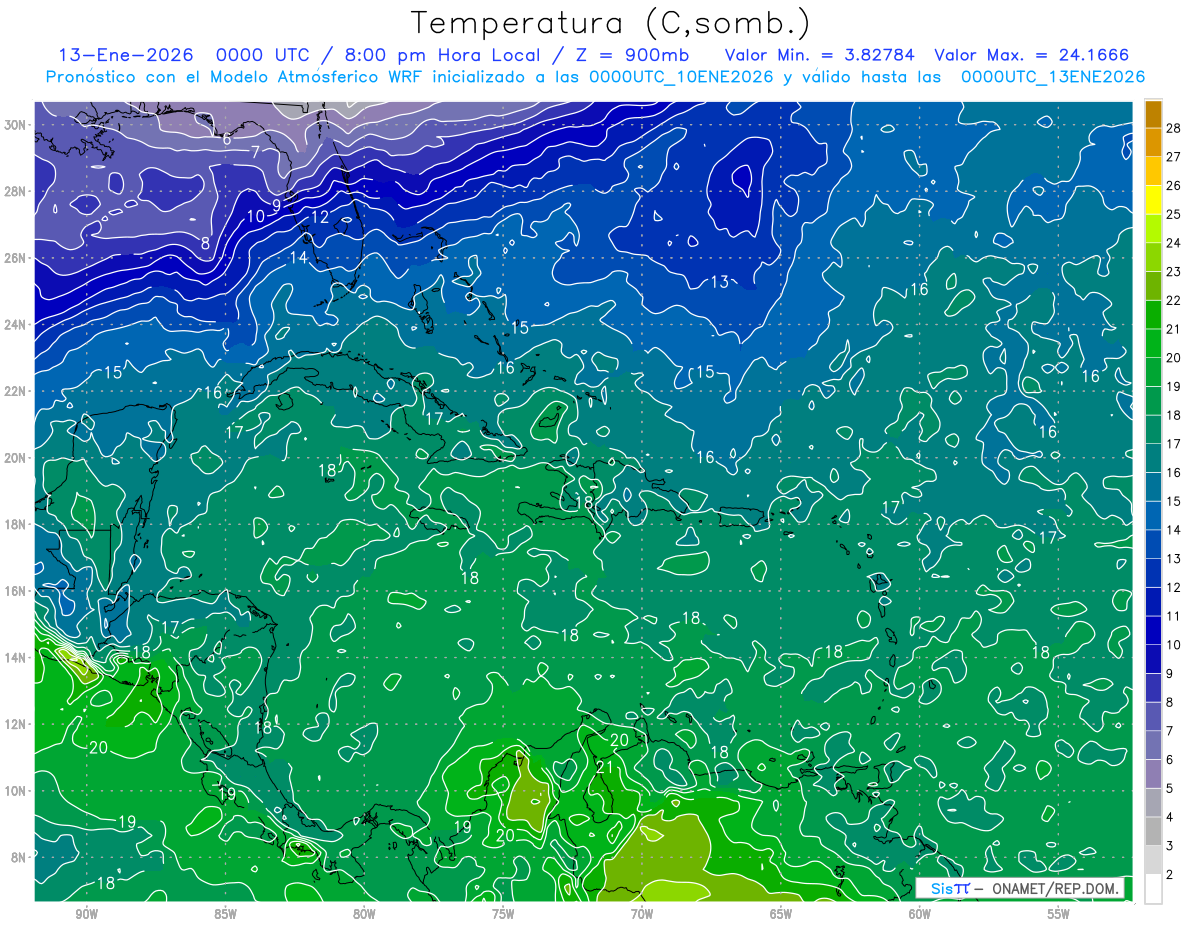Click the contour label "13" on the map
Viewport: 1200px width, 927px height.
click(x=720, y=282)
